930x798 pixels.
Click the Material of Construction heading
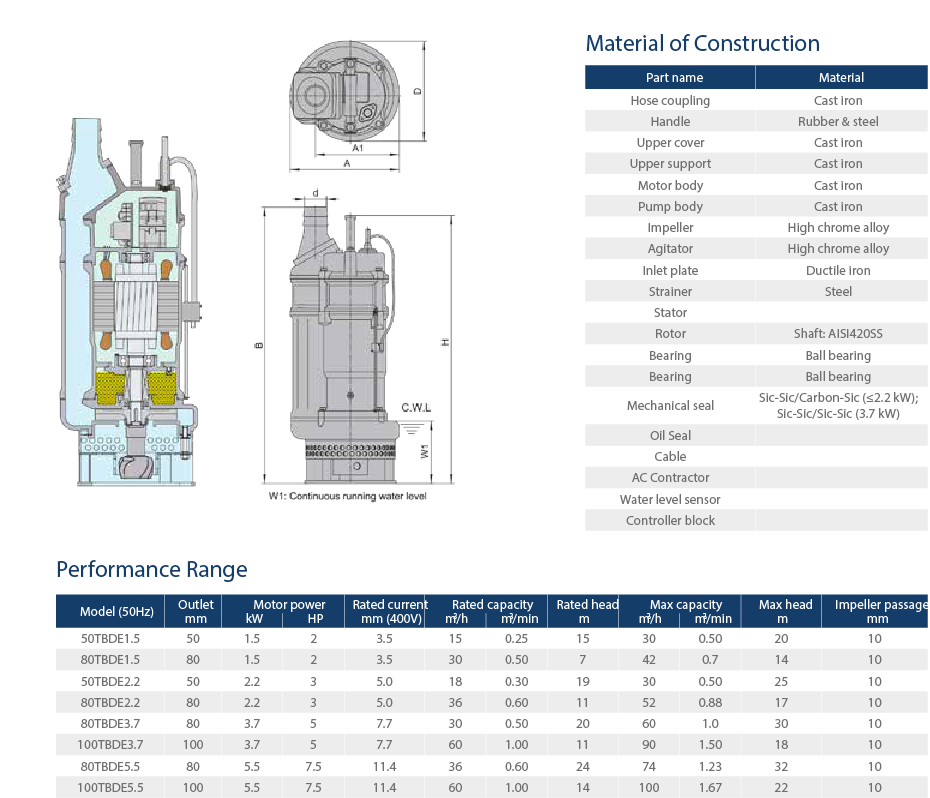[x=702, y=43]
